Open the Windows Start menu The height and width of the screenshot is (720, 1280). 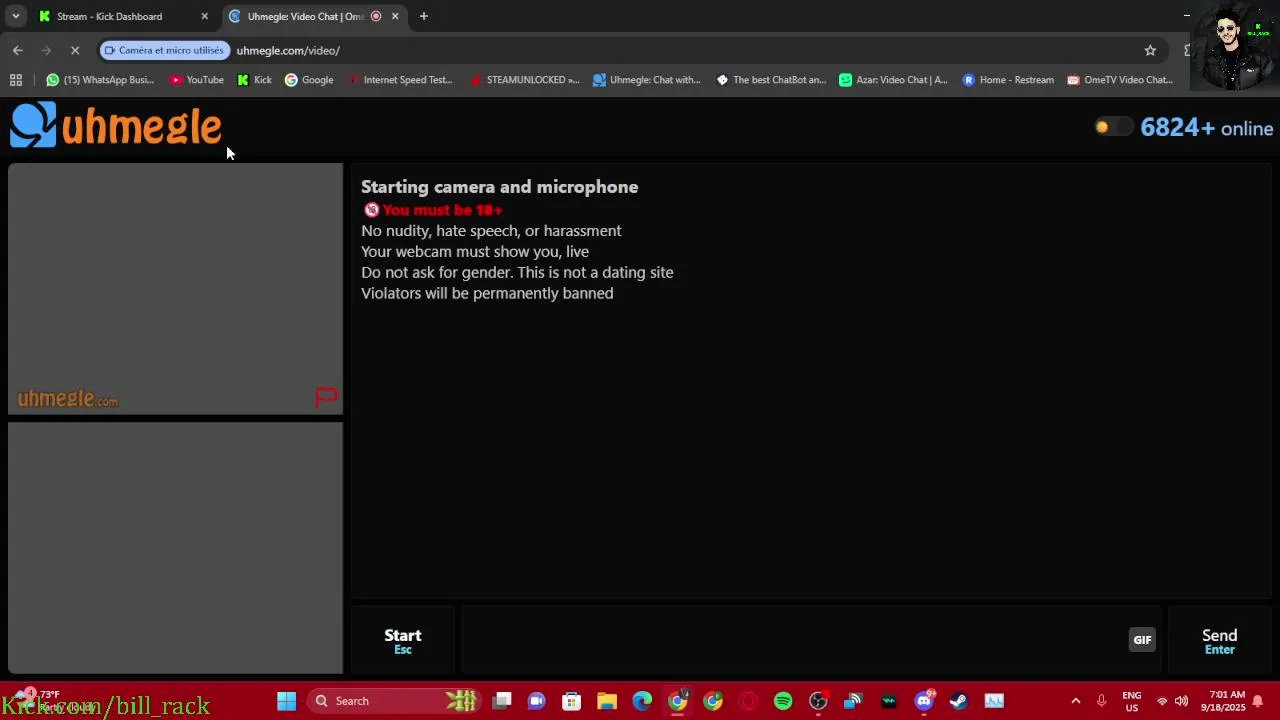point(286,701)
